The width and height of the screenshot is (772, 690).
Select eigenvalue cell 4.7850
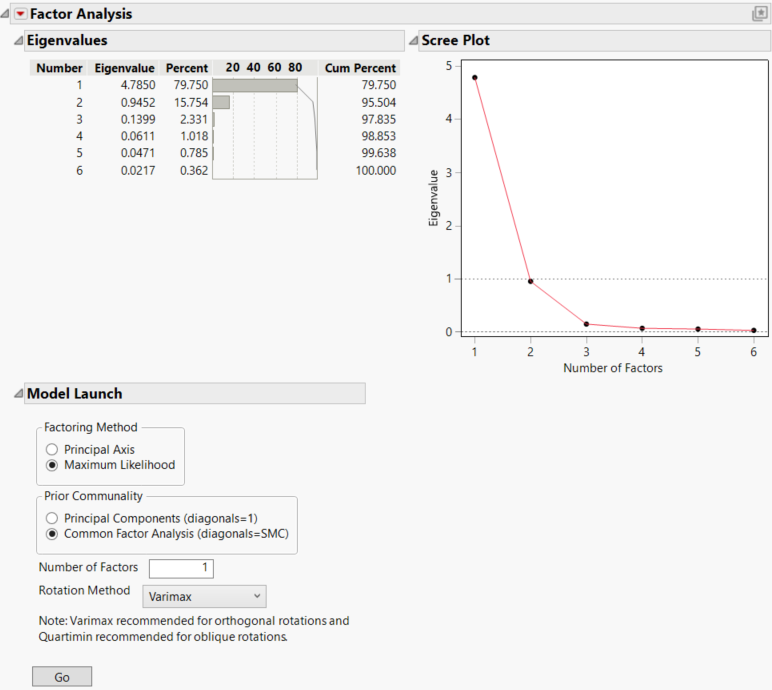pyautogui.click(x=138, y=85)
